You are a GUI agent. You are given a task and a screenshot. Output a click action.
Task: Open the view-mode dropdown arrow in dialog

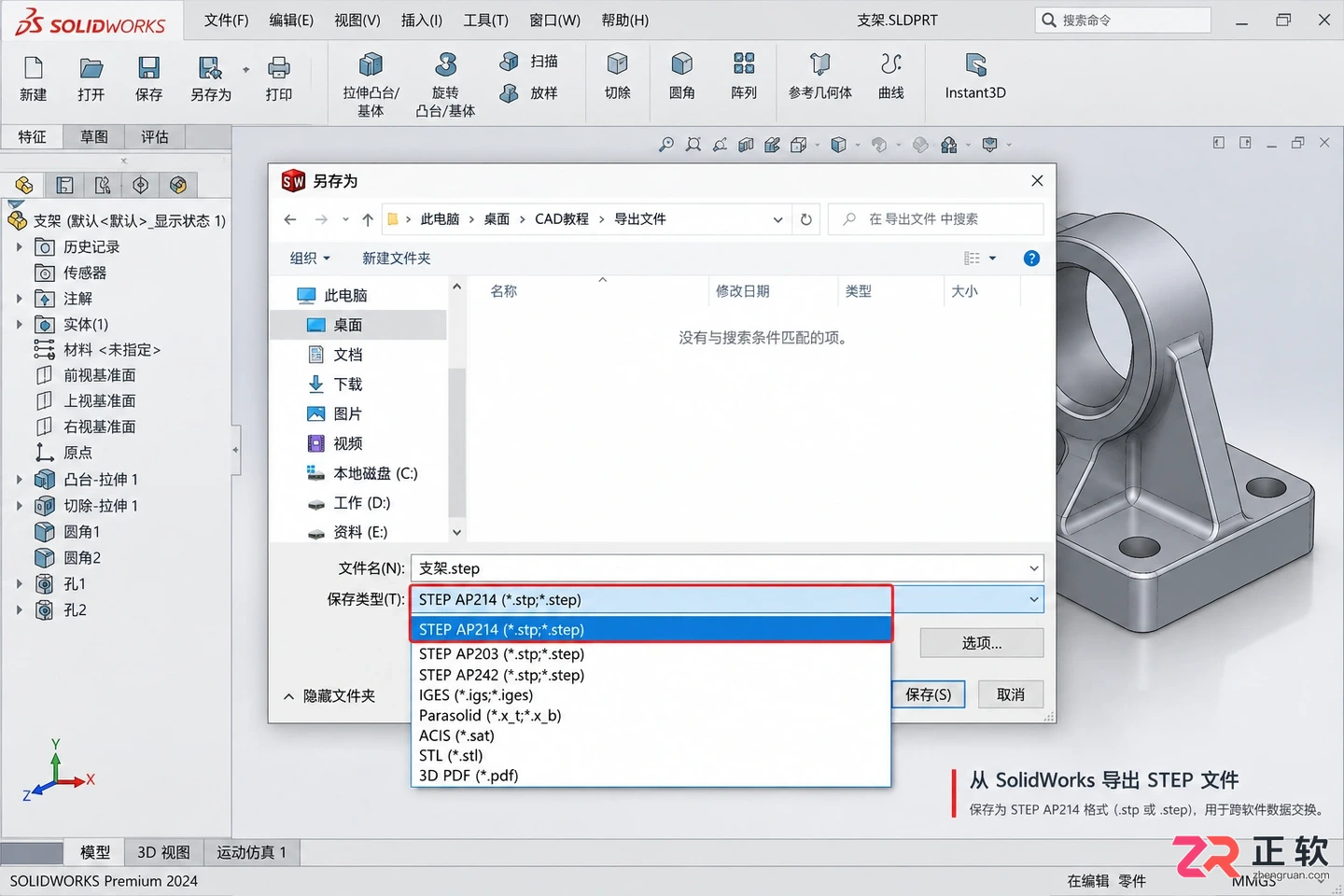992,259
